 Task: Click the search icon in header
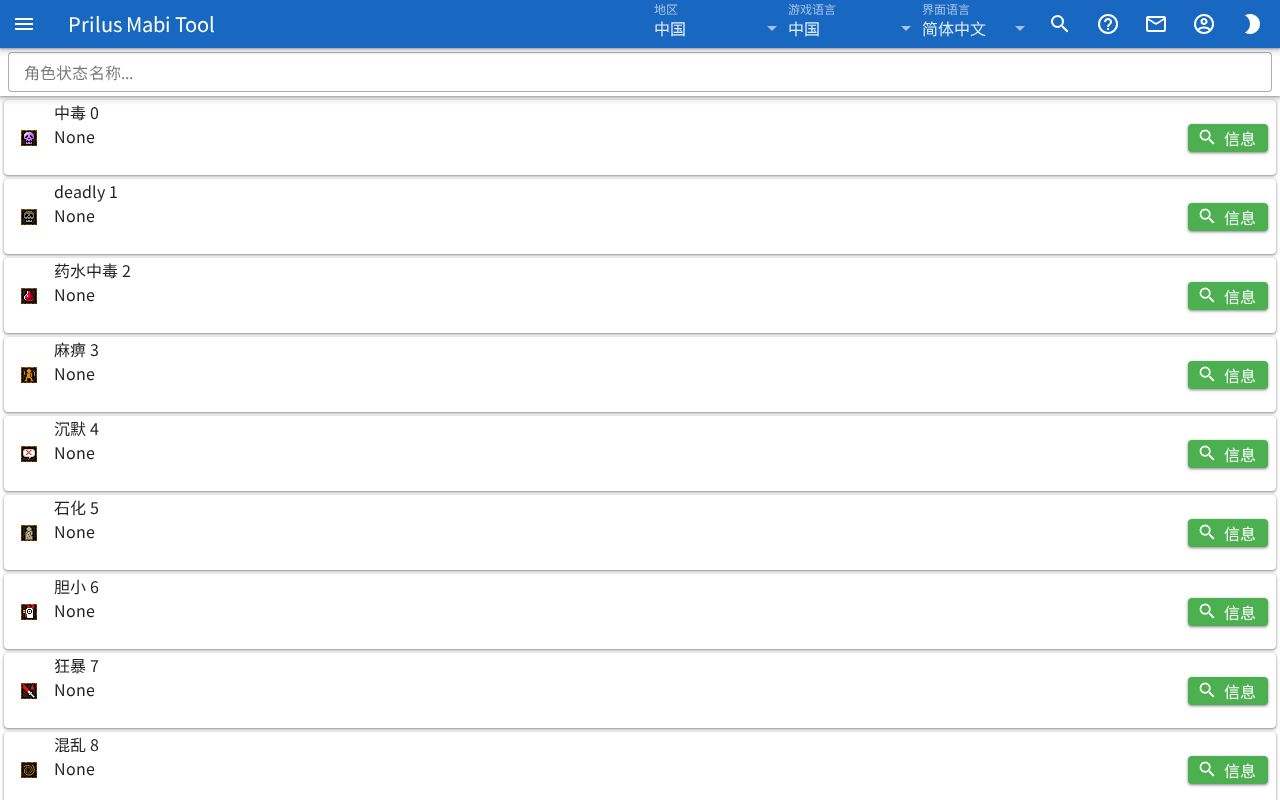[1060, 24]
